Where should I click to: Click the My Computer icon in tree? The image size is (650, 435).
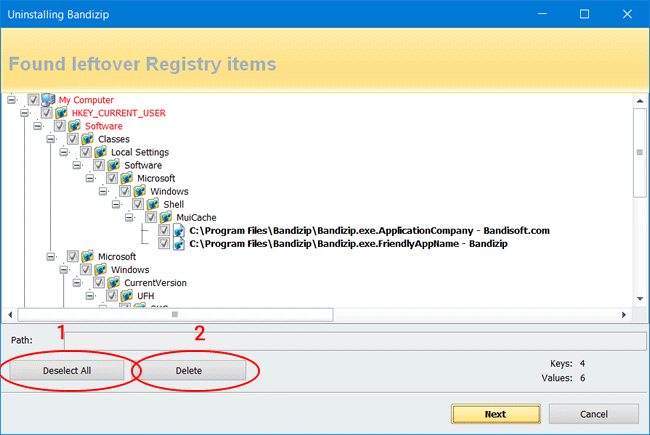48,99
